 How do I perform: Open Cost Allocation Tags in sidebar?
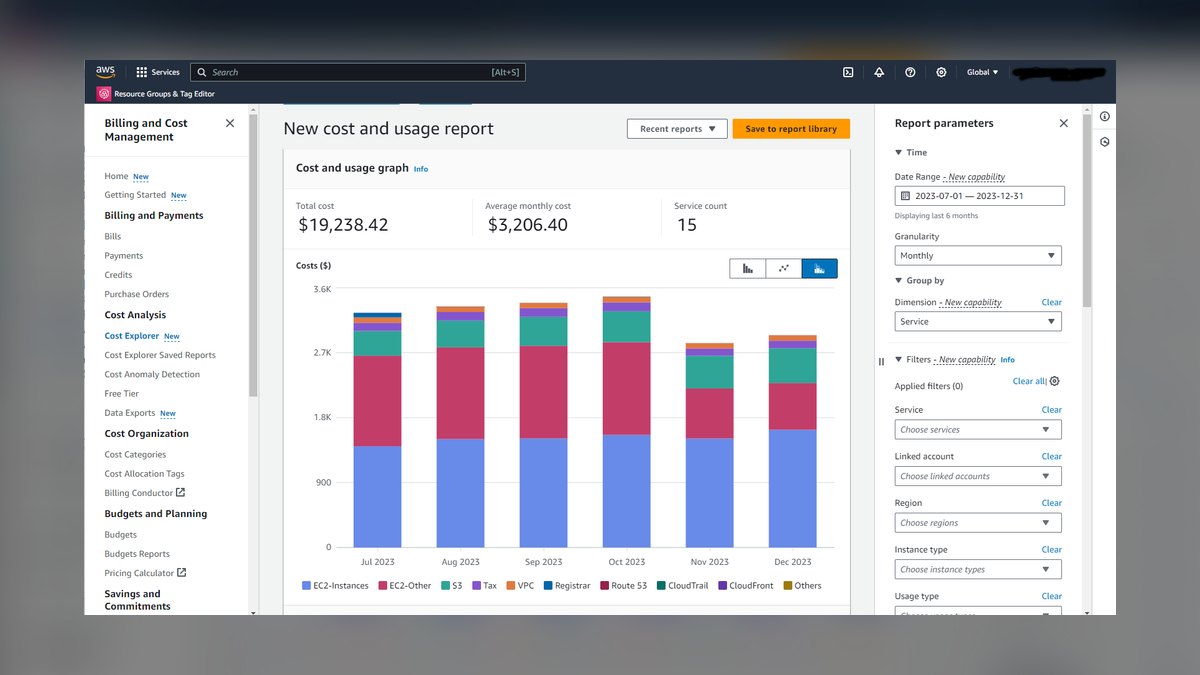click(x=144, y=474)
